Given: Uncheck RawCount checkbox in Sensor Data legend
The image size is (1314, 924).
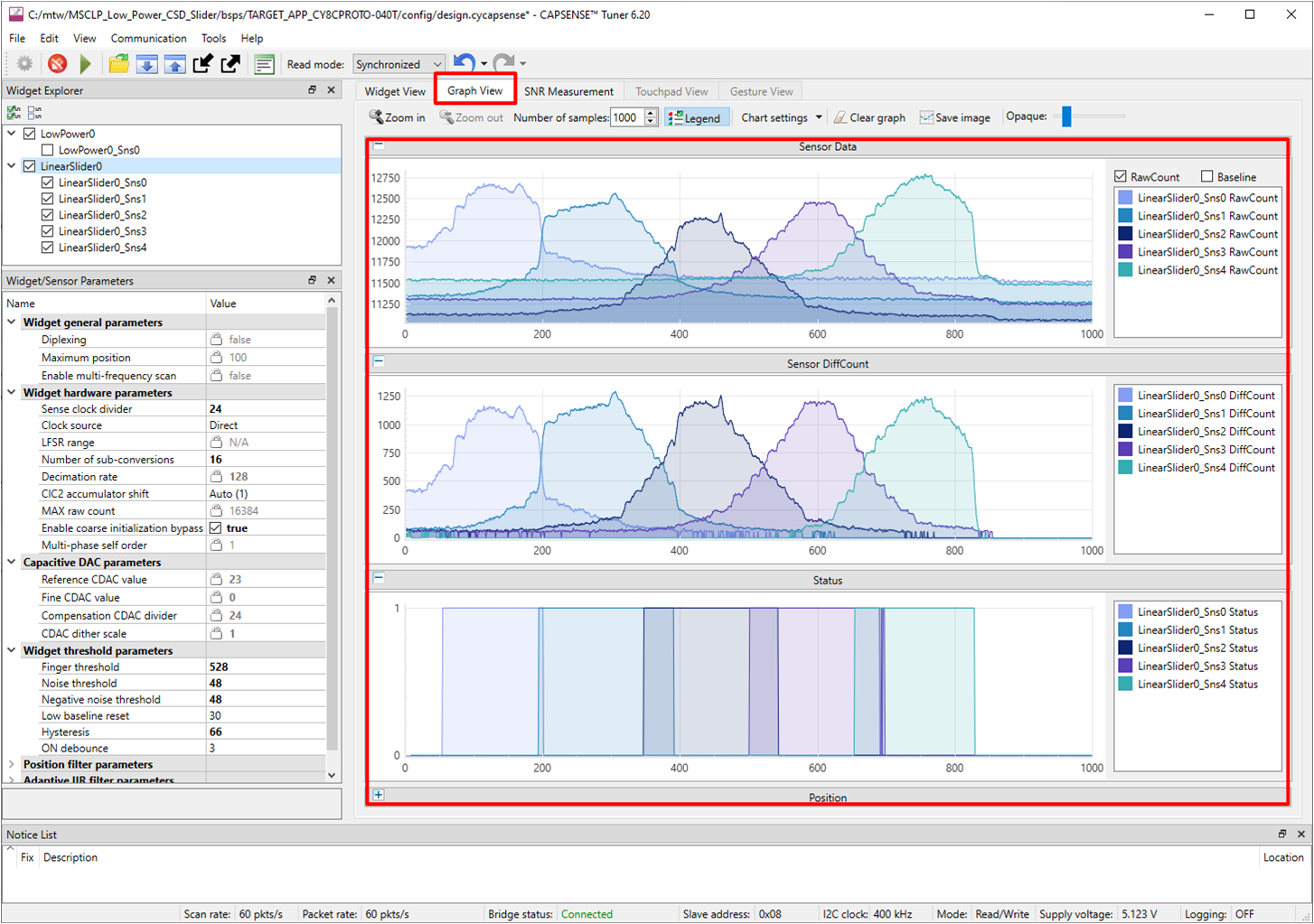Looking at the screenshot, I should click(x=1121, y=176).
